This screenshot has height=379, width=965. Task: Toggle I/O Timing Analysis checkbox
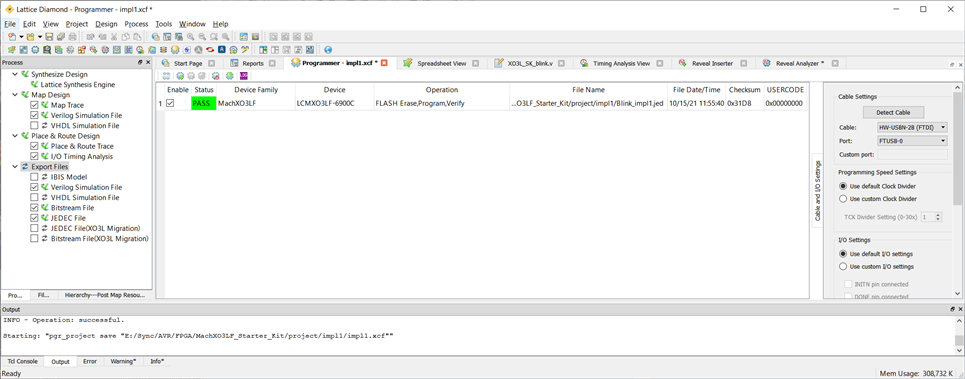34,156
